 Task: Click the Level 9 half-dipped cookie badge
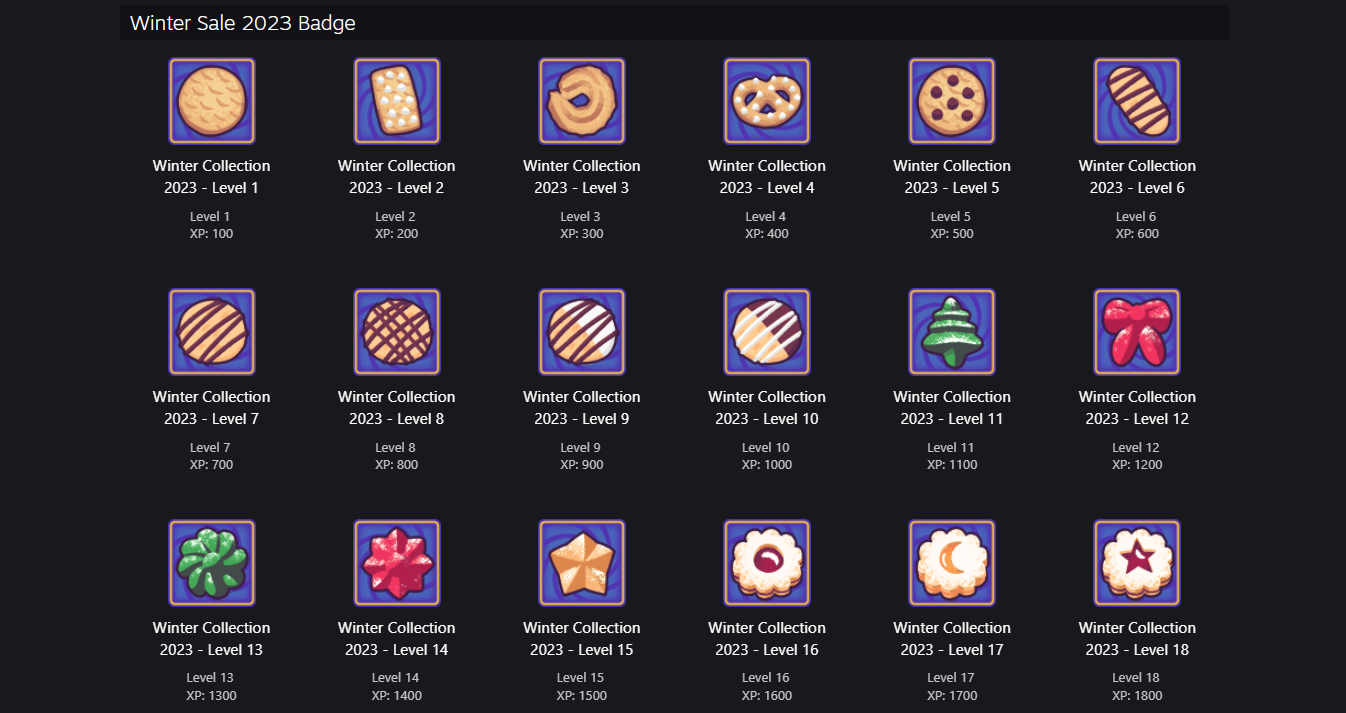tap(581, 332)
